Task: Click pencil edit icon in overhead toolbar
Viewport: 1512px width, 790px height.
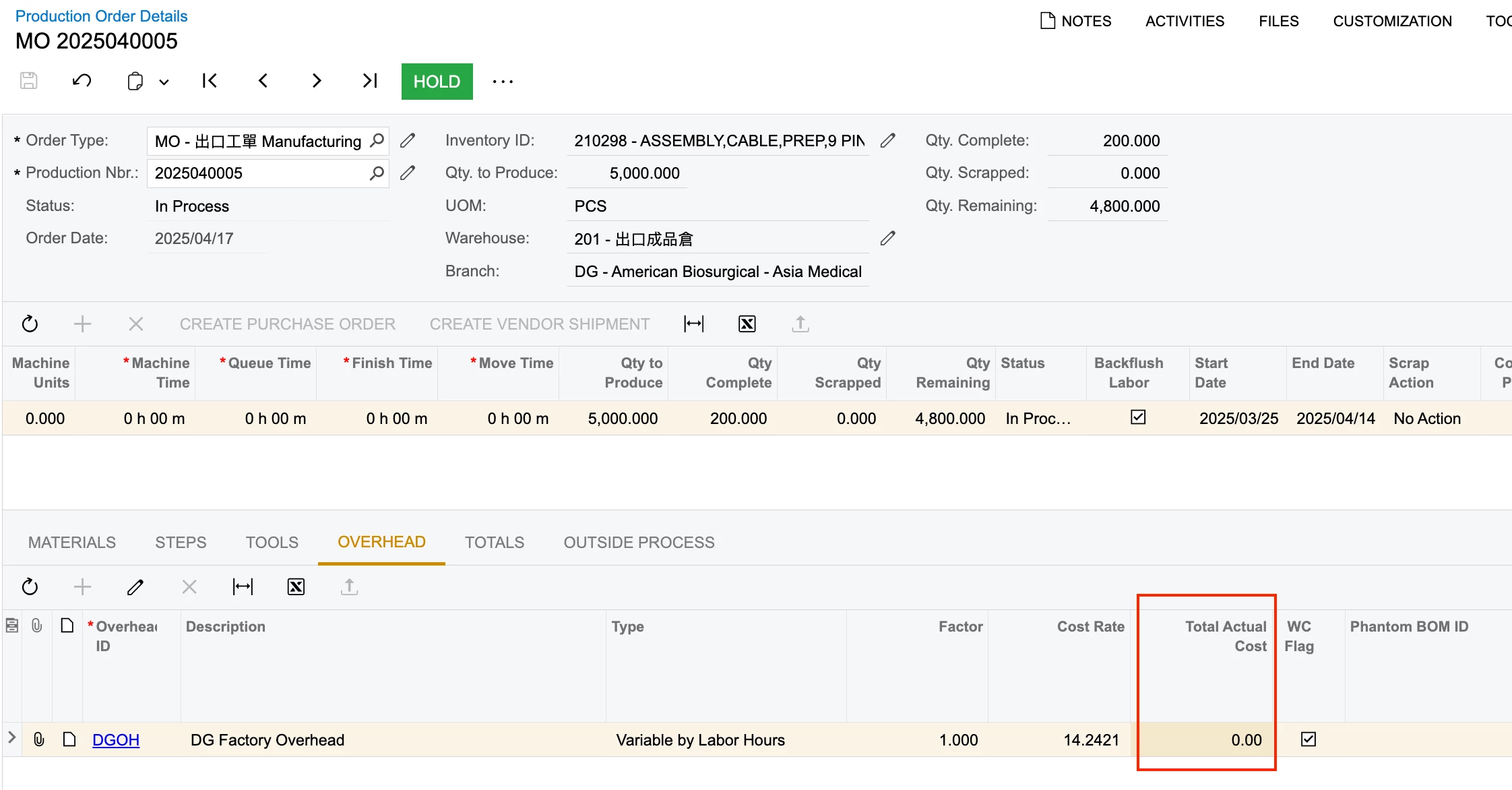Action: [135, 587]
